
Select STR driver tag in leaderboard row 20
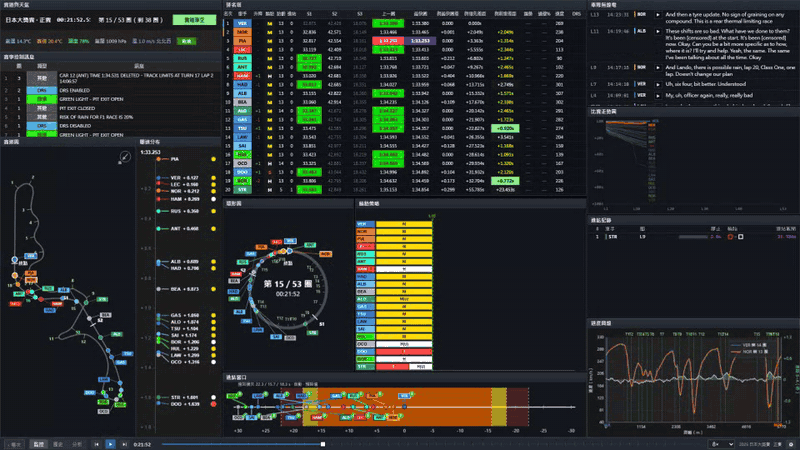[242, 190]
